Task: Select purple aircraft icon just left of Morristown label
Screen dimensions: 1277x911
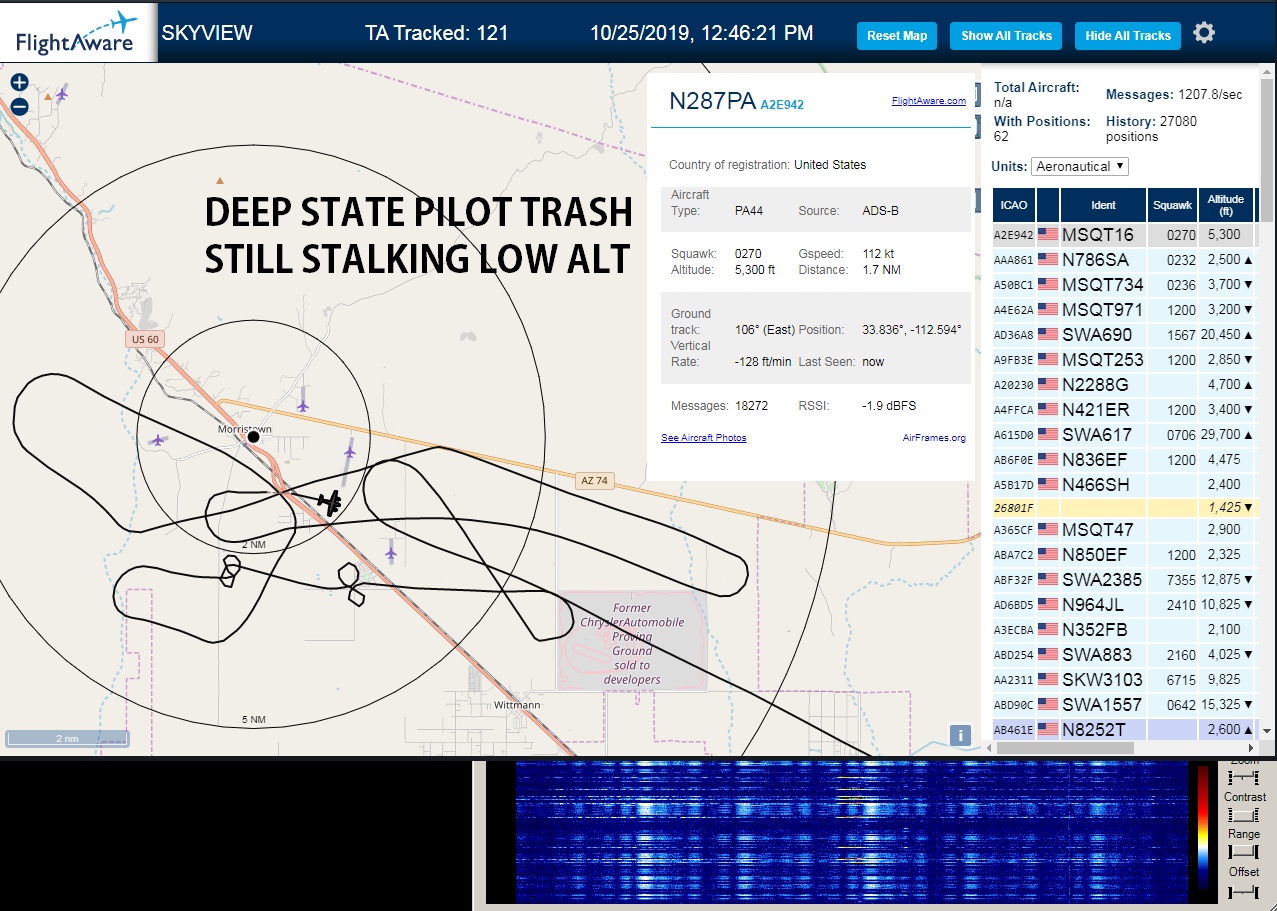Action: (158, 440)
